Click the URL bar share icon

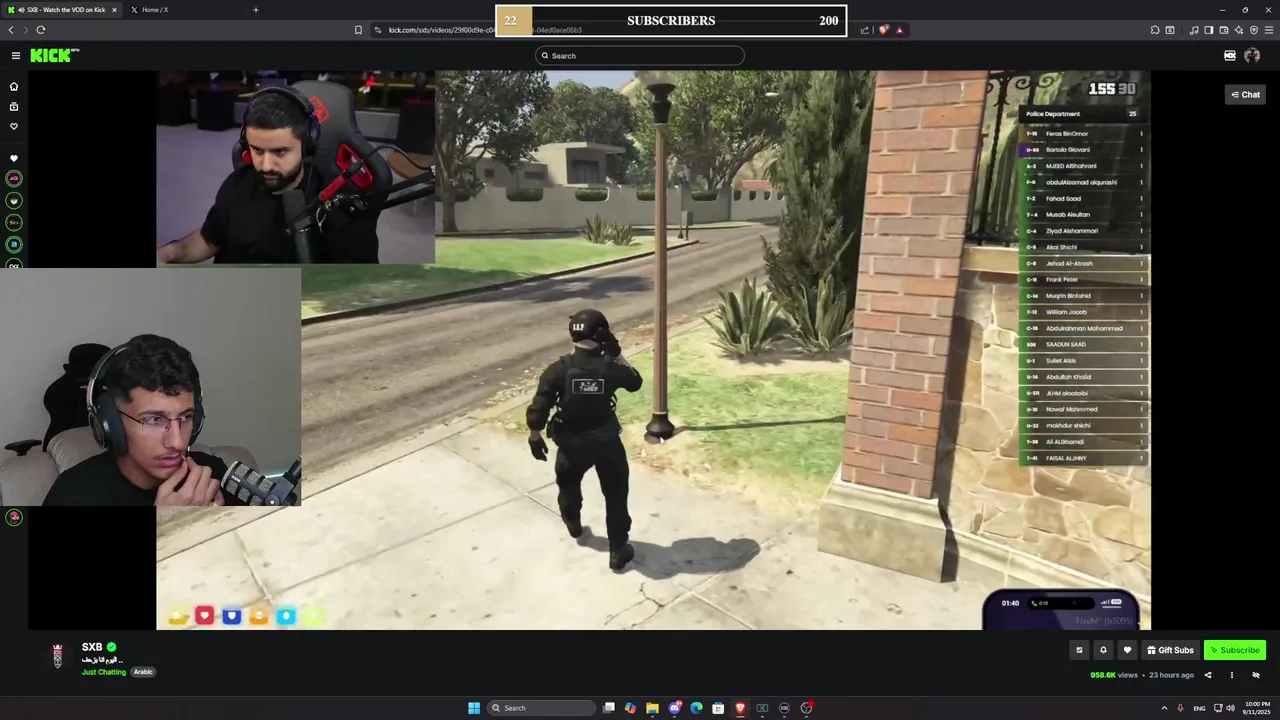coord(865,30)
